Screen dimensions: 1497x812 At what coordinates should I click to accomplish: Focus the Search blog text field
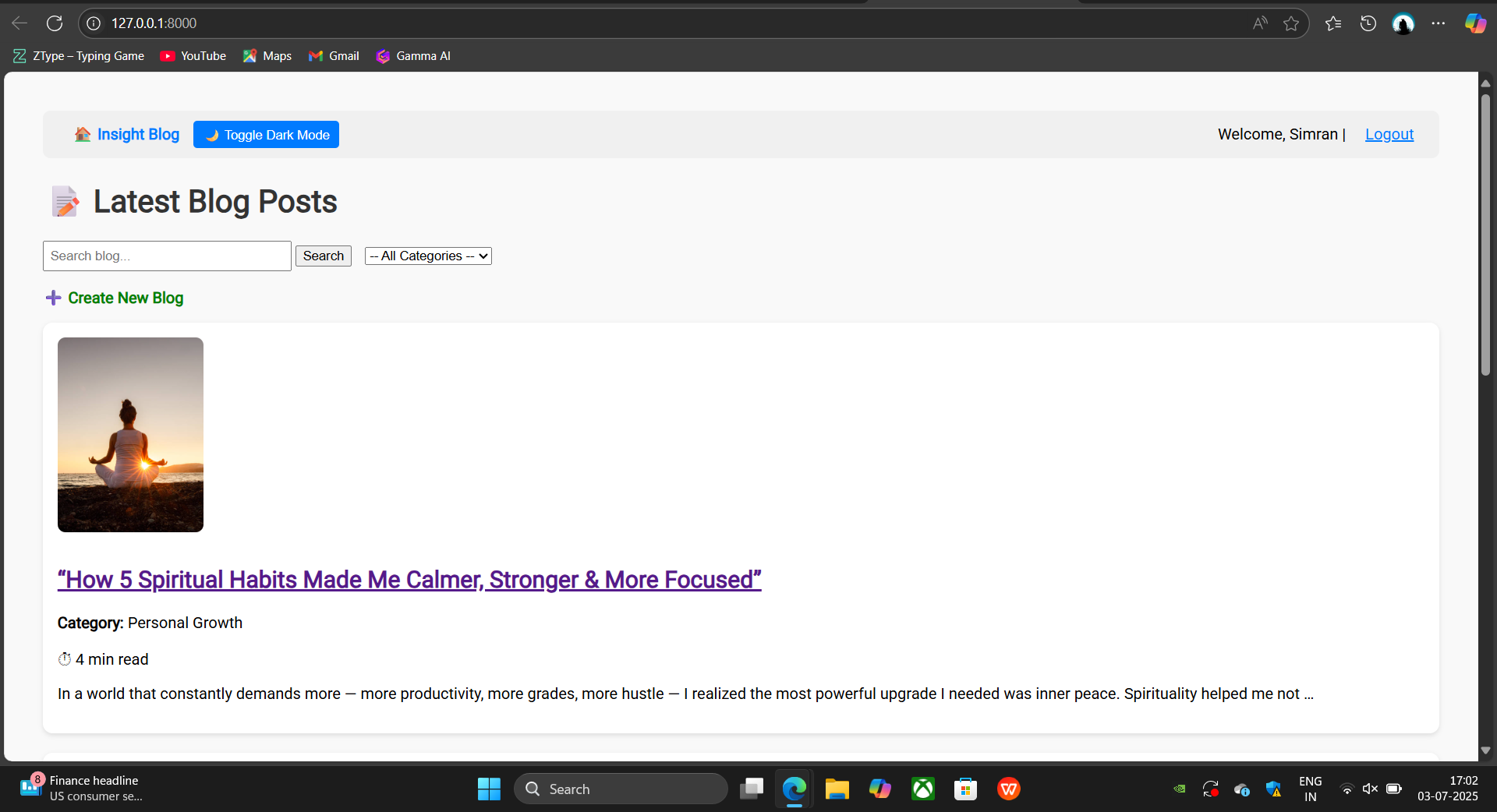167,256
